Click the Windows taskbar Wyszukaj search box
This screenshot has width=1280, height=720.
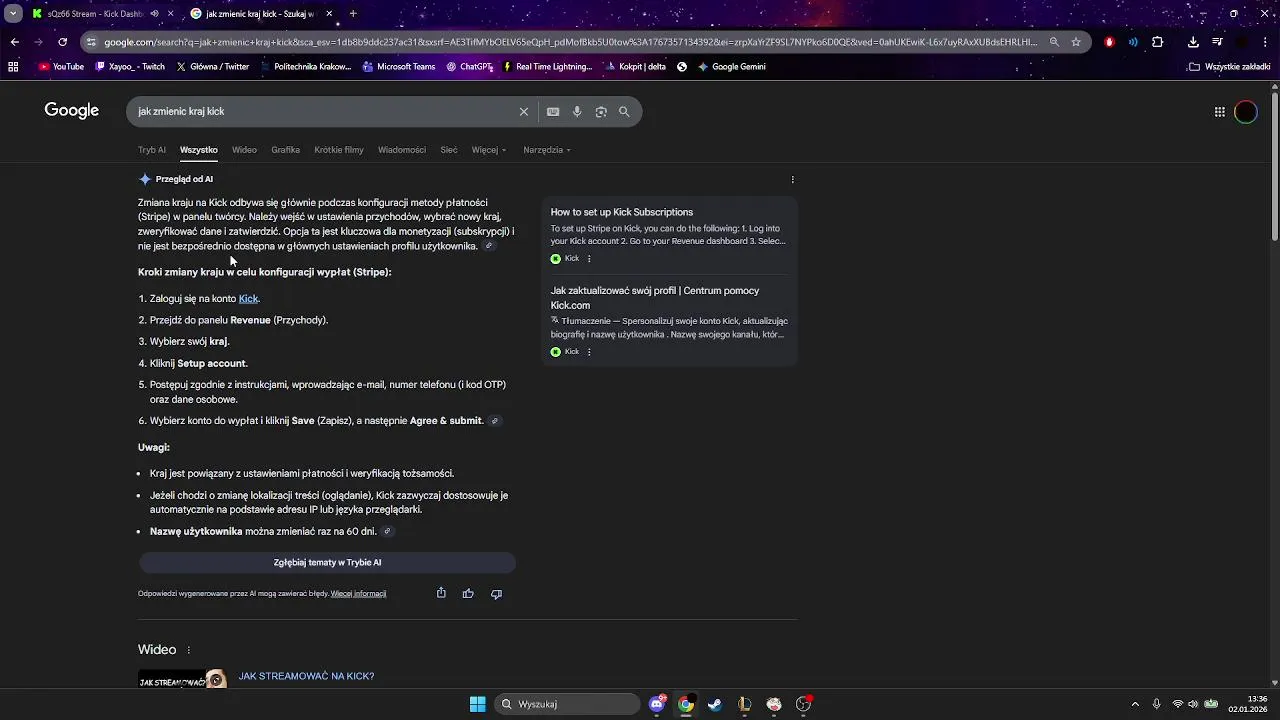pos(568,704)
